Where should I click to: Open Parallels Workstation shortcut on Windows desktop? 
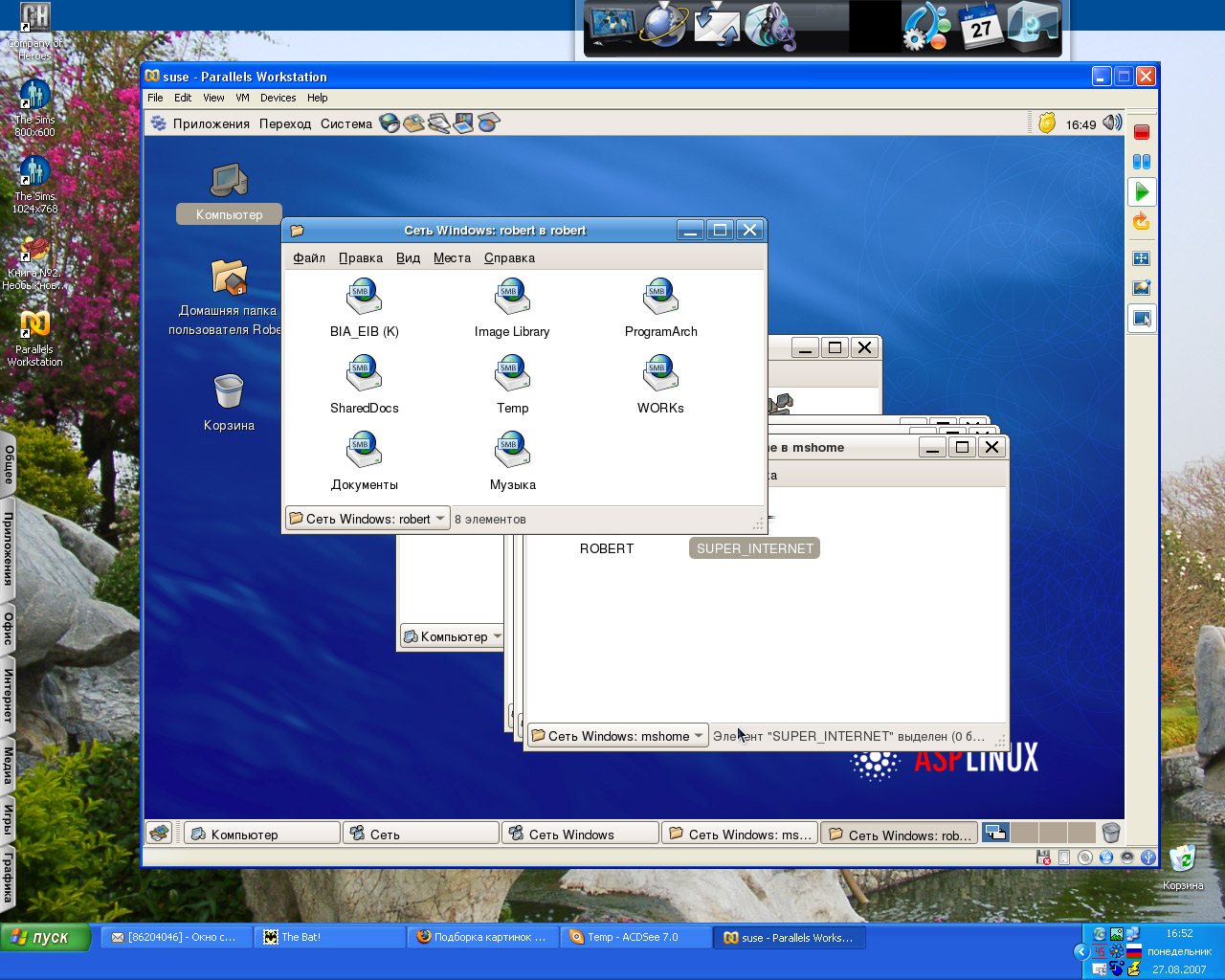[x=34, y=338]
